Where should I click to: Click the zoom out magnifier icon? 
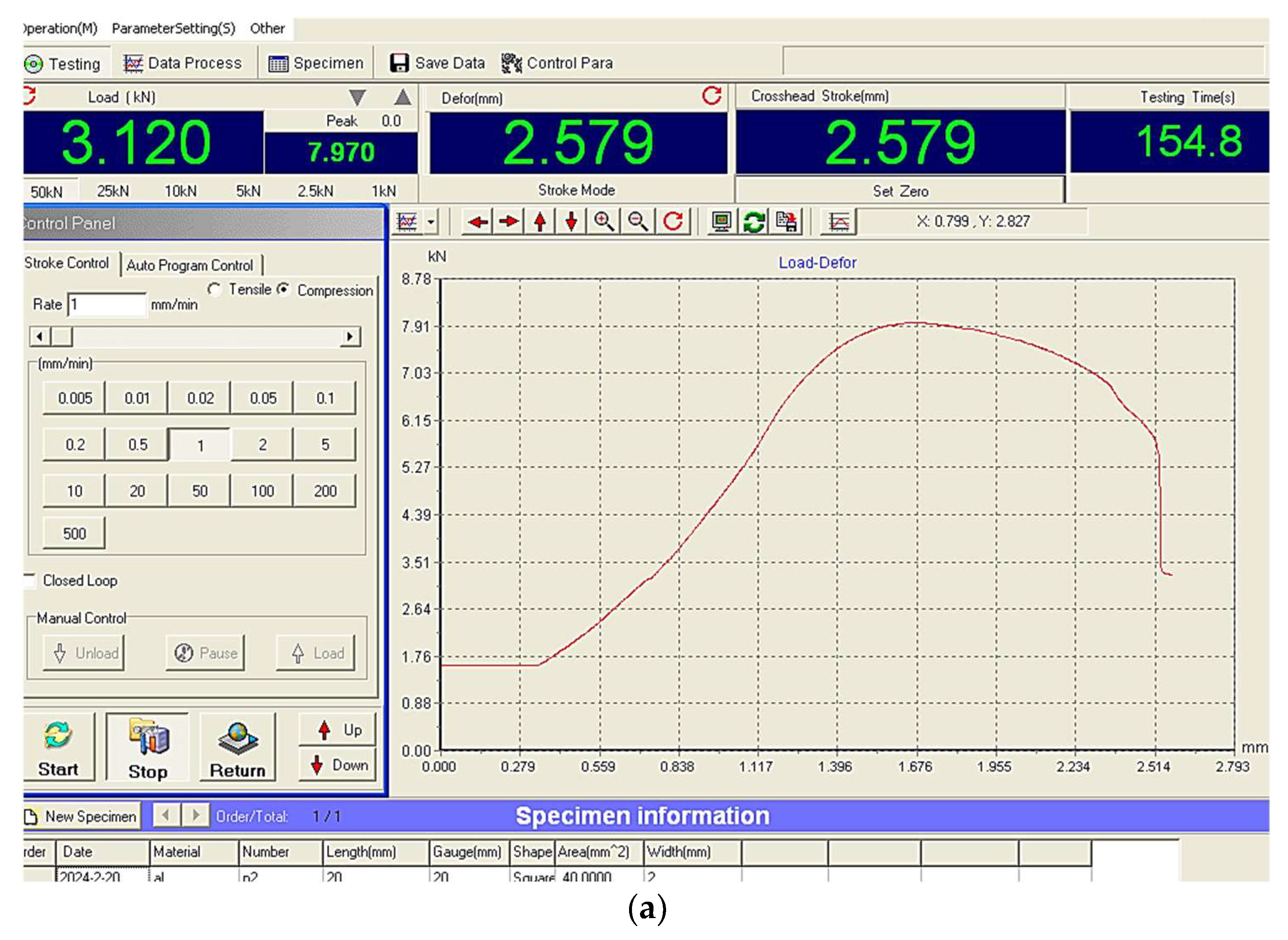[638, 222]
